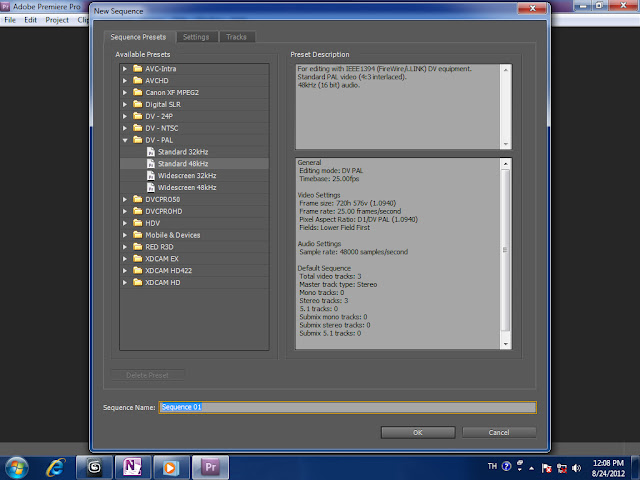Launch Internet Explorer from the taskbar

point(56,468)
